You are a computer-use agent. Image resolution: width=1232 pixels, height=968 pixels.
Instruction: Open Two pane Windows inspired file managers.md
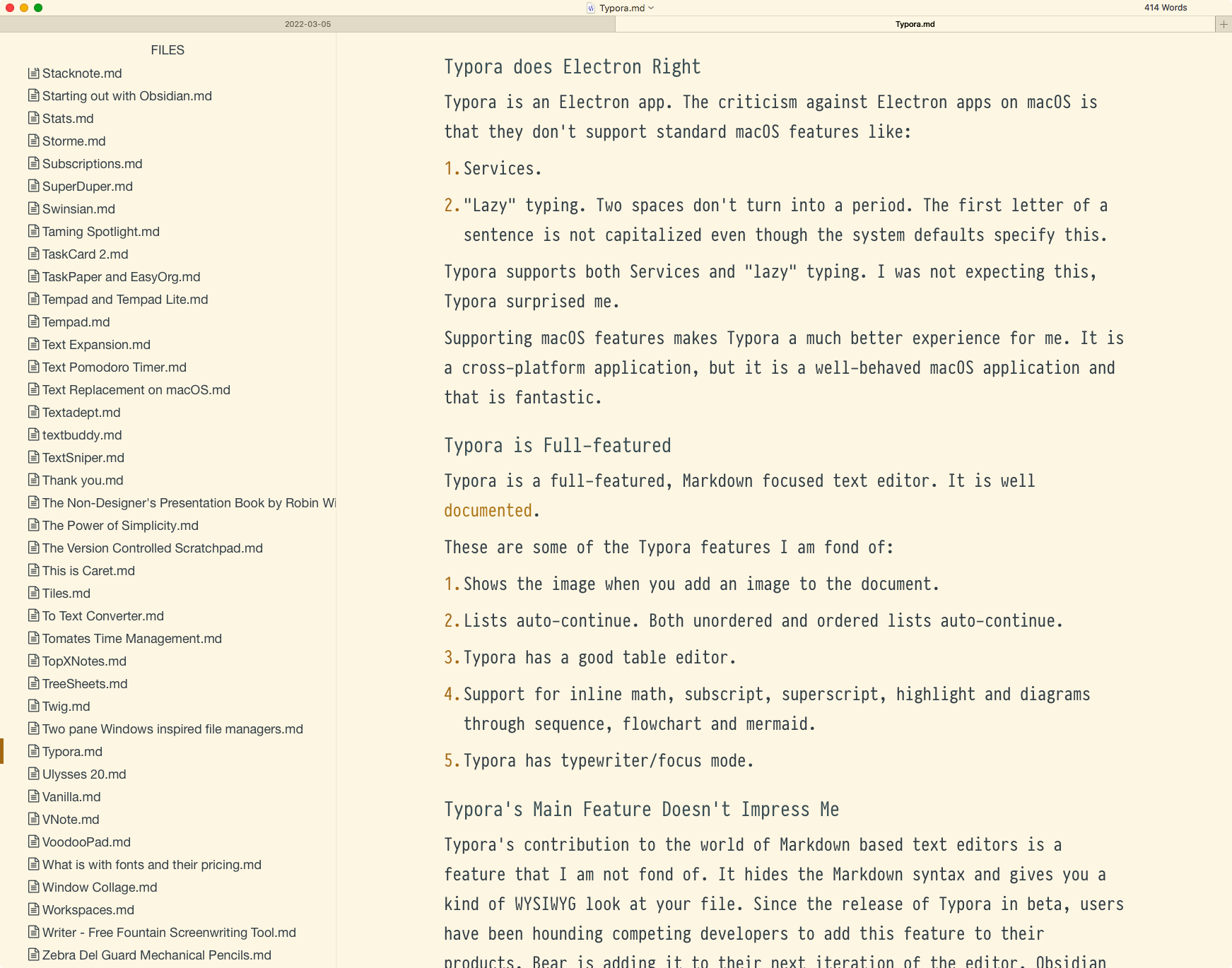tap(172, 728)
